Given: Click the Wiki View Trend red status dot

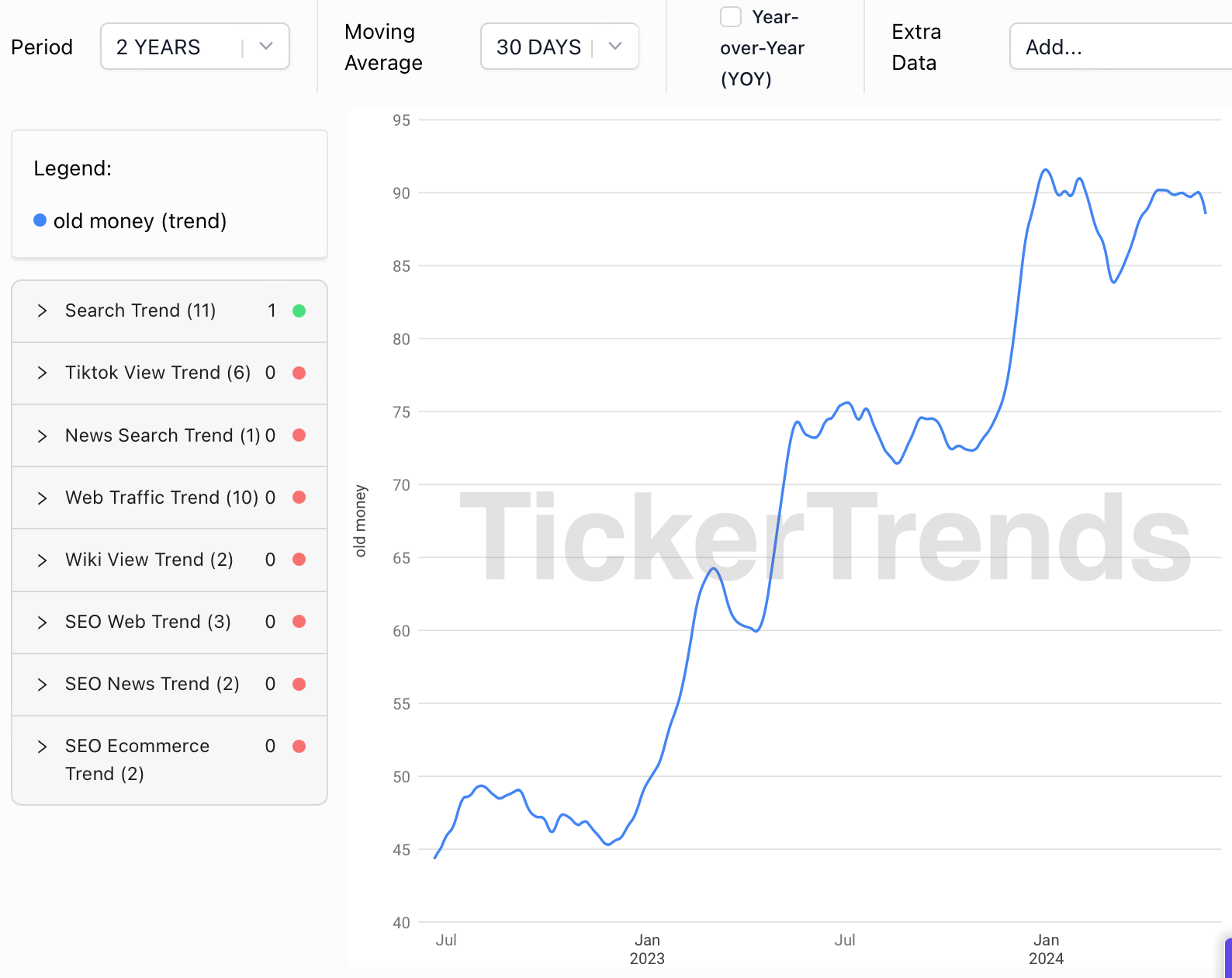Looking at the screenshot, I should point(299,560).
